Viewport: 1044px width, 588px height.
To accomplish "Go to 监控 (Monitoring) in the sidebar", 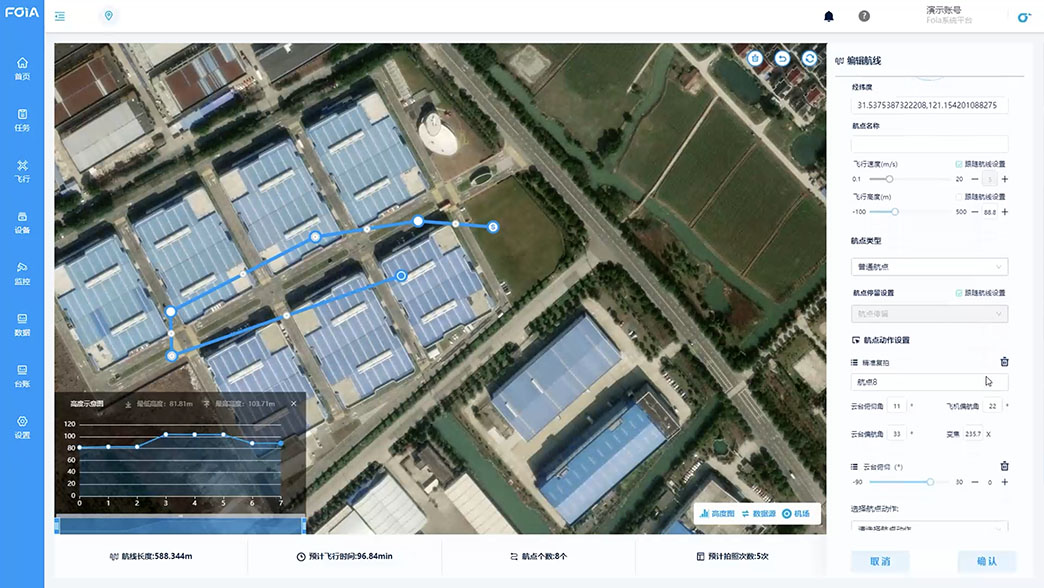I will [x=22, y=272].
